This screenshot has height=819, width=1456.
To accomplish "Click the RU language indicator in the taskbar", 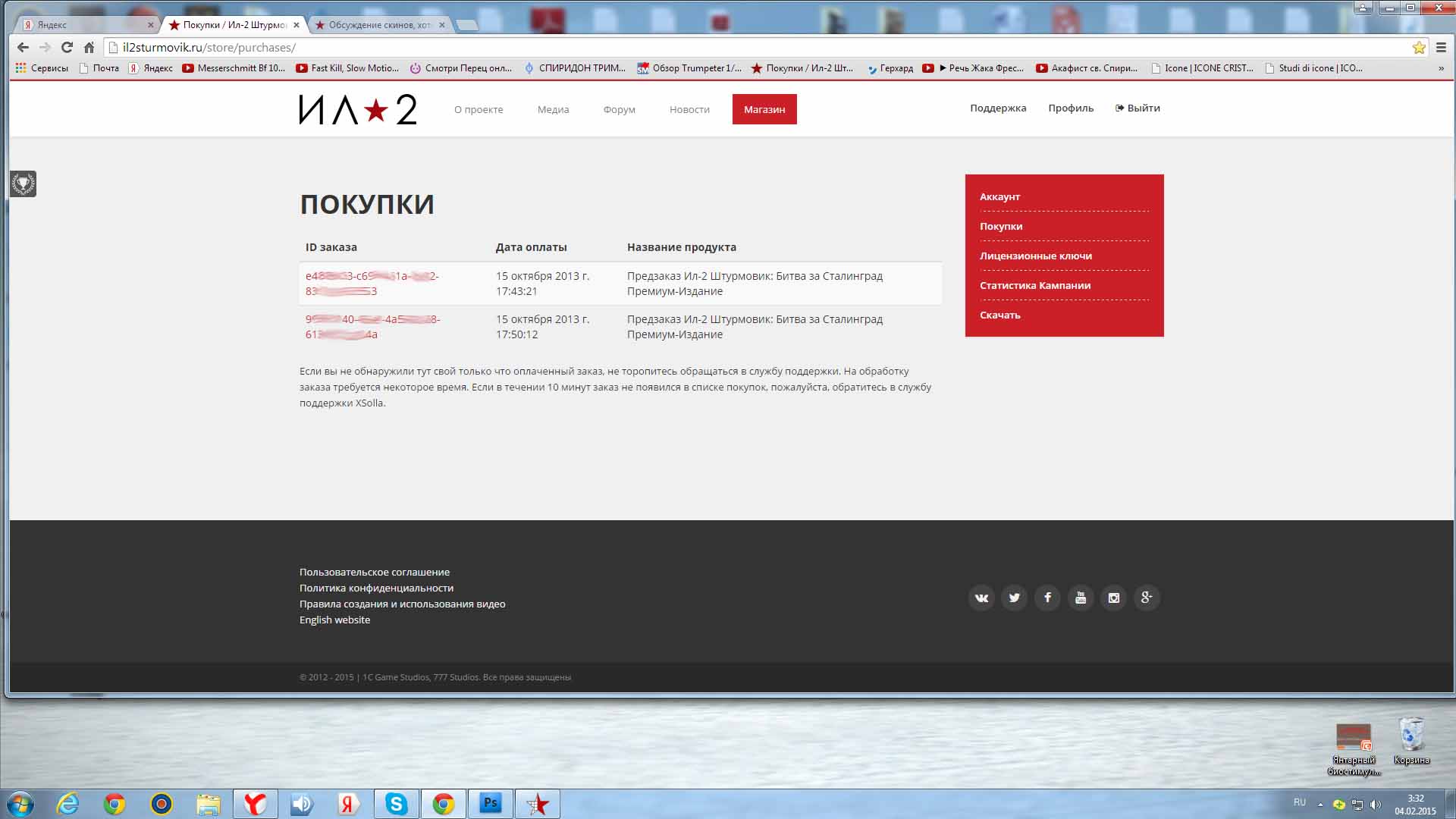I will pyautogui.click(x=1300, y=802).
